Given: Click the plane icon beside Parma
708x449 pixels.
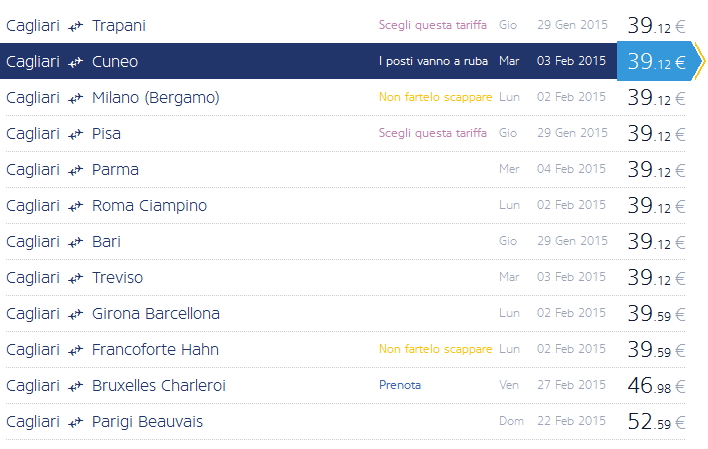Looking at the screenshot, I should (75, 170).
